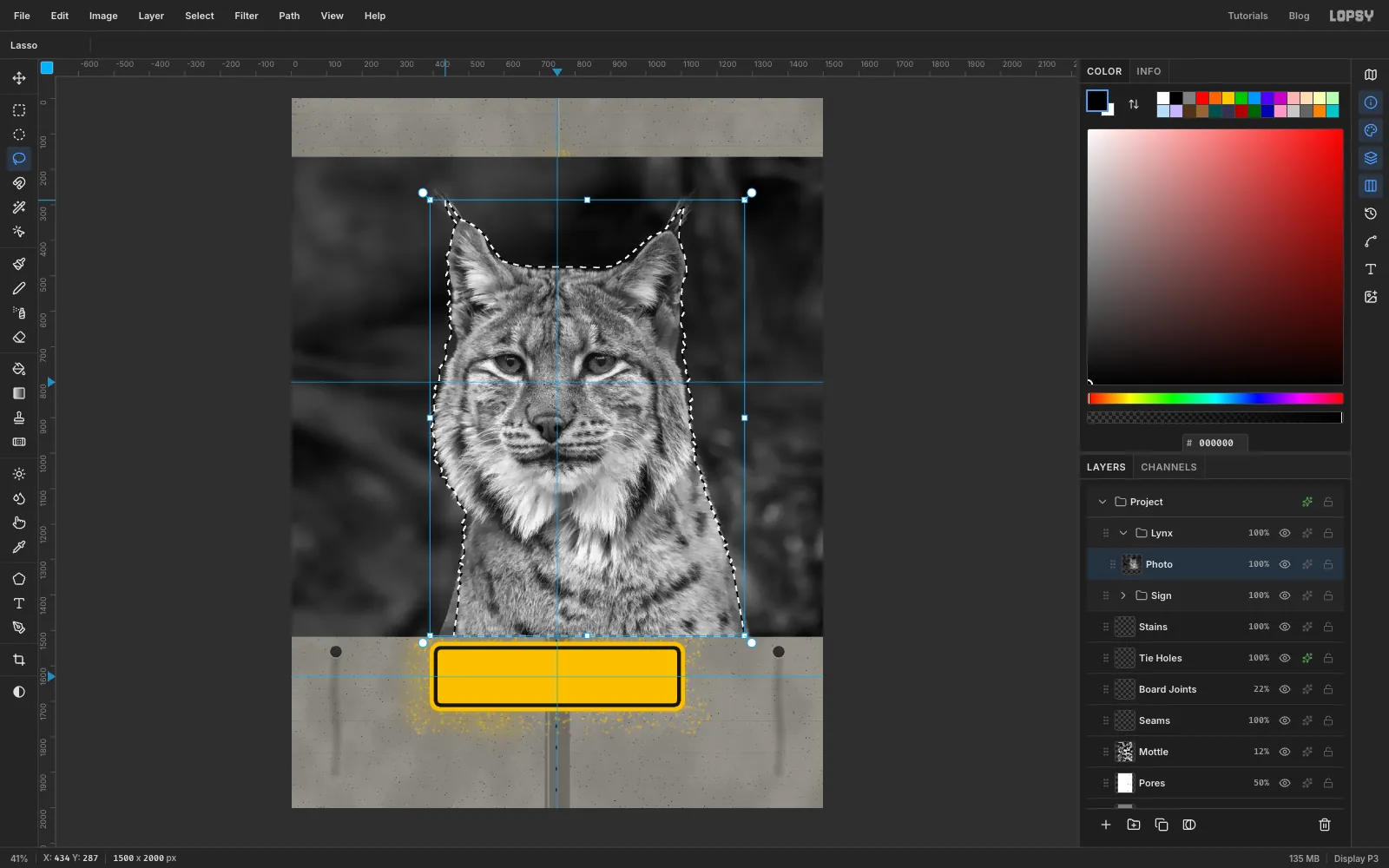Screen dimensions: 1389x868
Task: Select the Text tool in left toolbar
Action: (19, 603)
